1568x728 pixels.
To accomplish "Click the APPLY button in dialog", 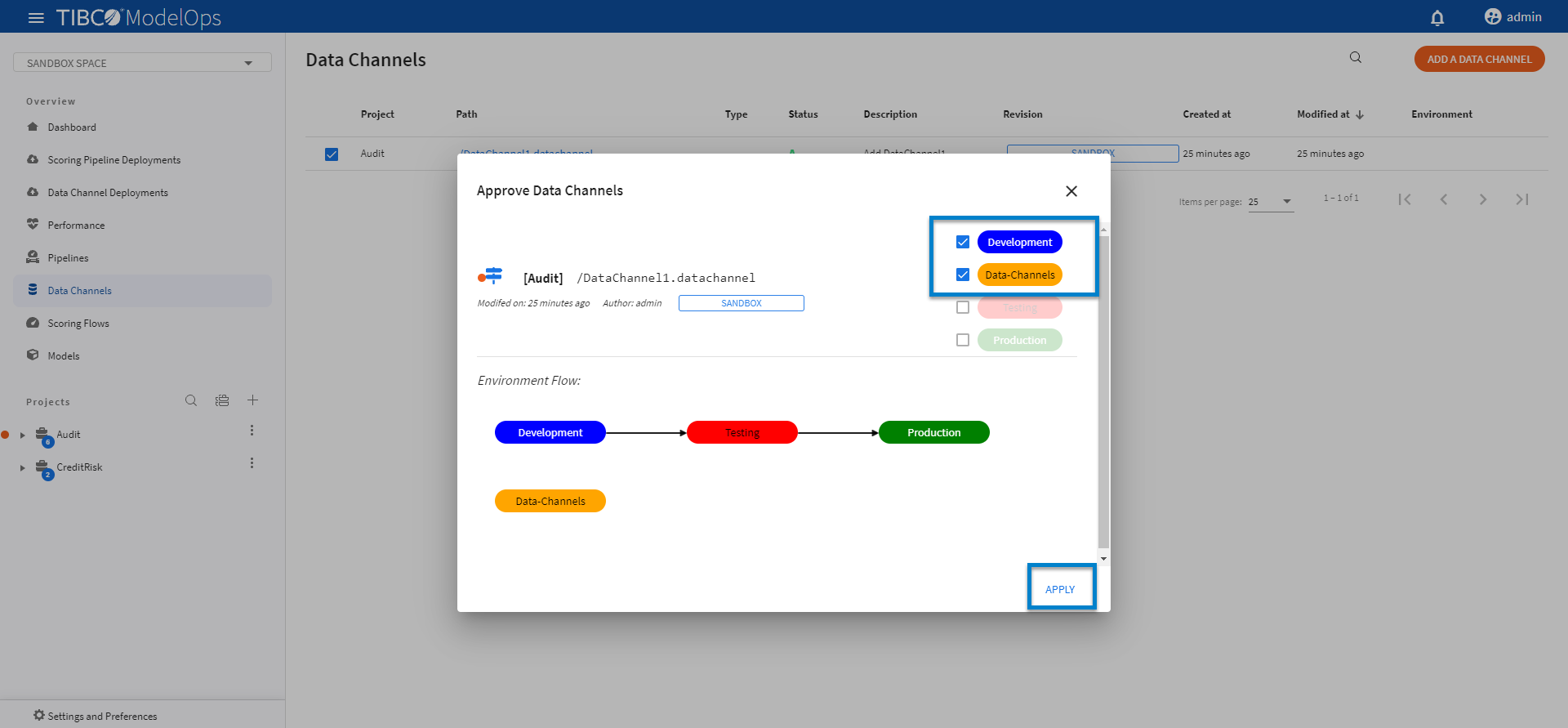I will click(1060, 589).
